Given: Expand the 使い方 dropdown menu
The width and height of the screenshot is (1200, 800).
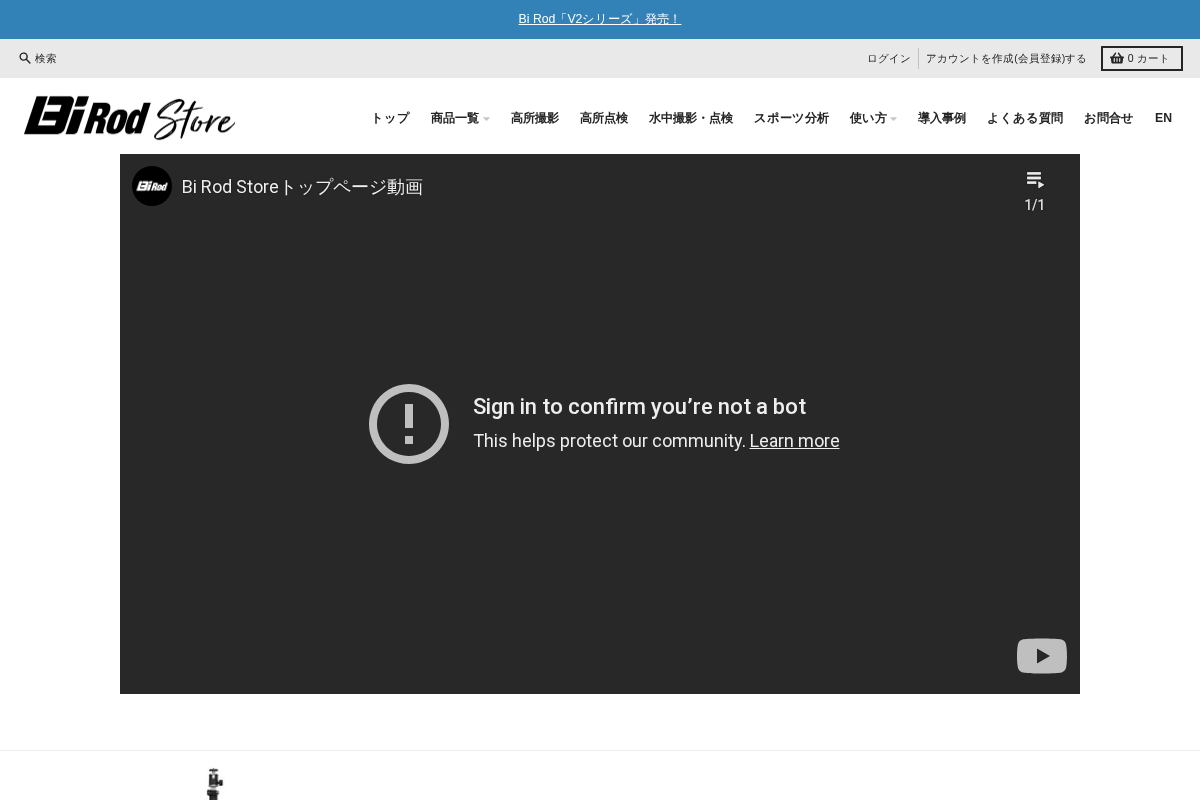Looking at the screenshot, I should (868, 118).
